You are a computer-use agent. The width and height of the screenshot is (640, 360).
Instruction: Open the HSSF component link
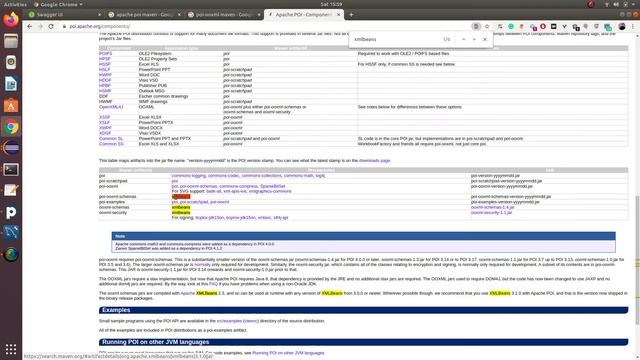point(104,64)
